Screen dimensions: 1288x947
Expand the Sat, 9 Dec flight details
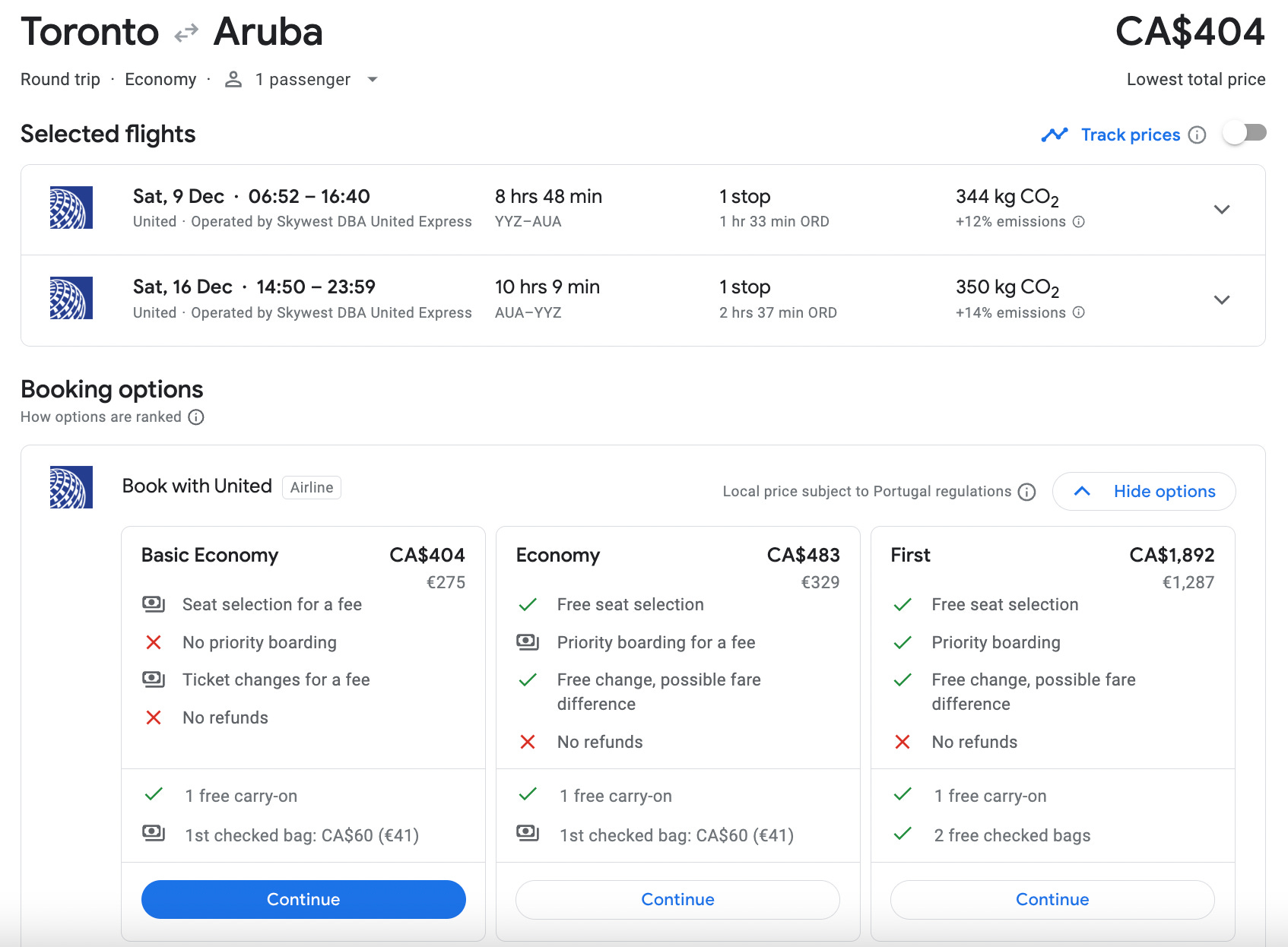[x=1222, y=209]
